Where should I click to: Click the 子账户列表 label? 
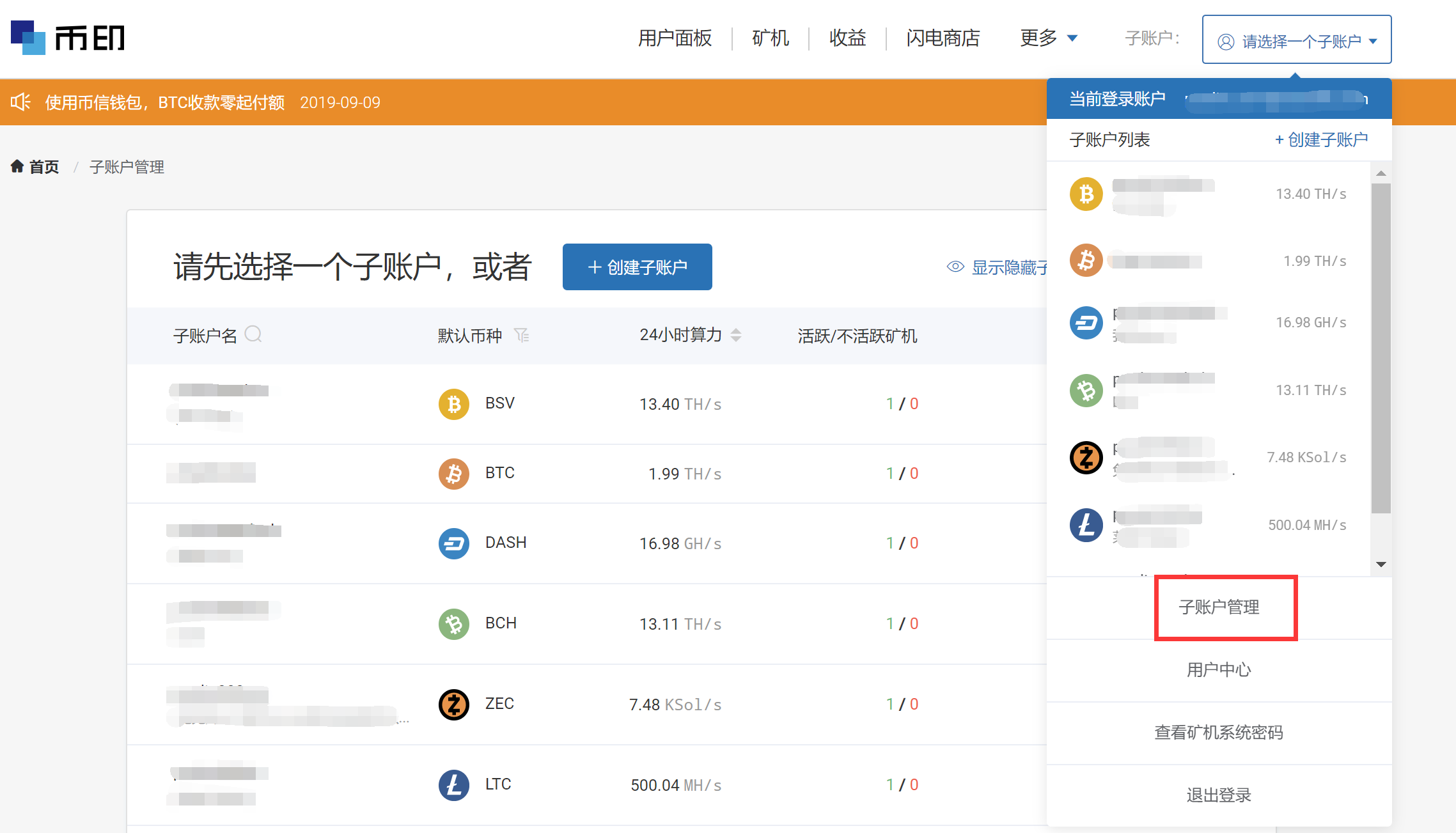tap(1109, 139)
